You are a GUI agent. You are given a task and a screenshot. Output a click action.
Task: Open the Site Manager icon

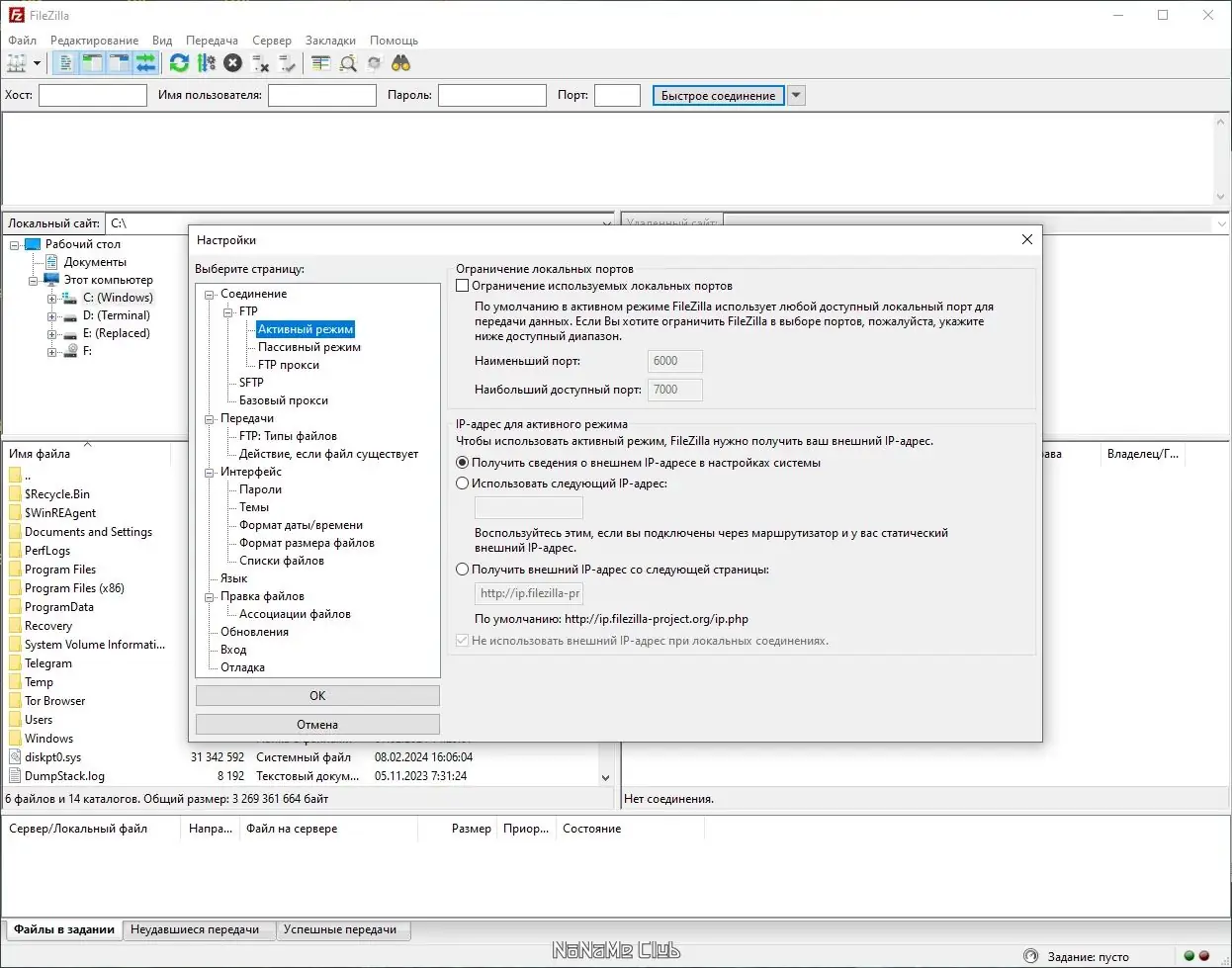point(17,63)
